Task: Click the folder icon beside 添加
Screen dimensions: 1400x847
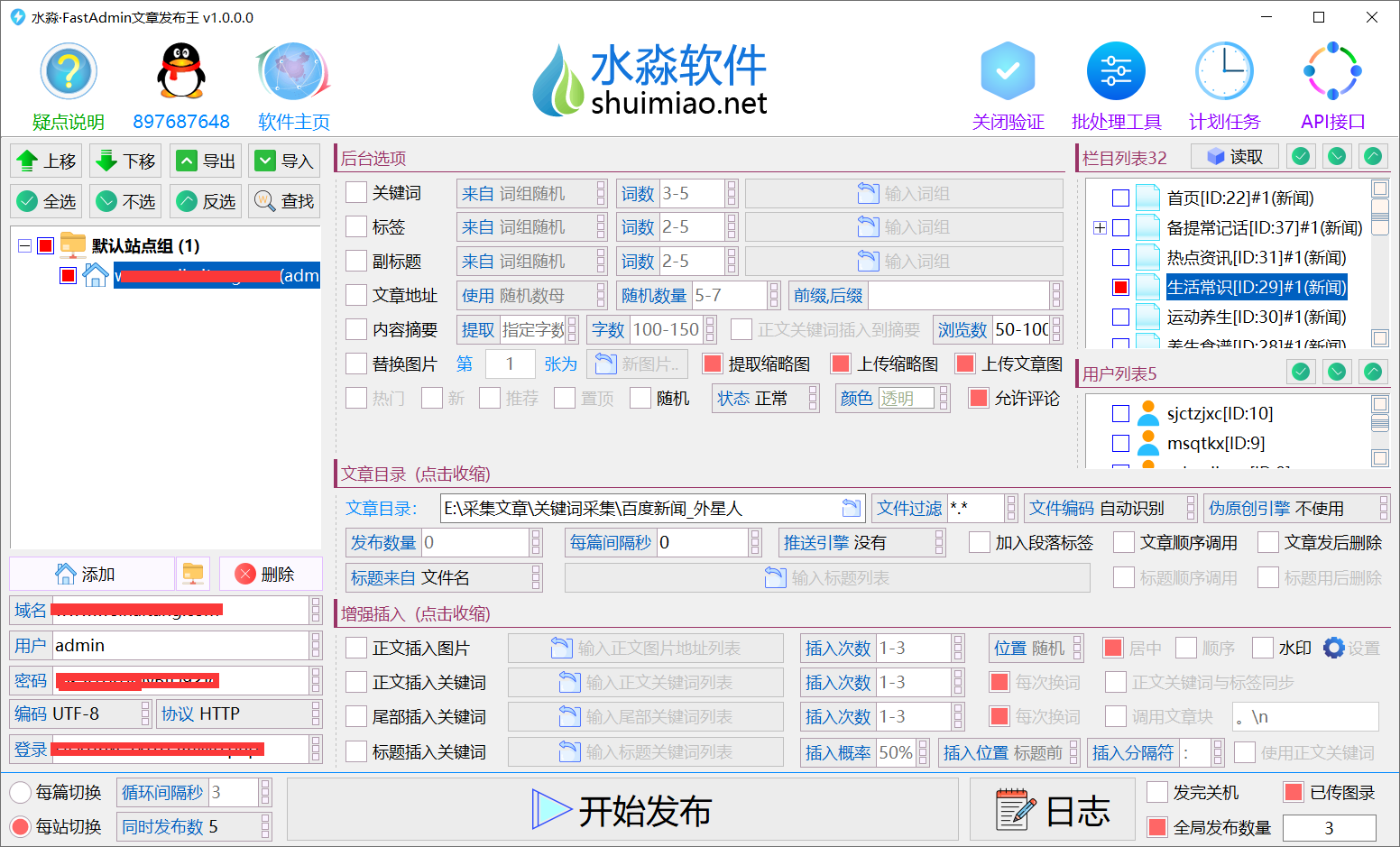Action: pyautogui.click(x=193, y=574)
